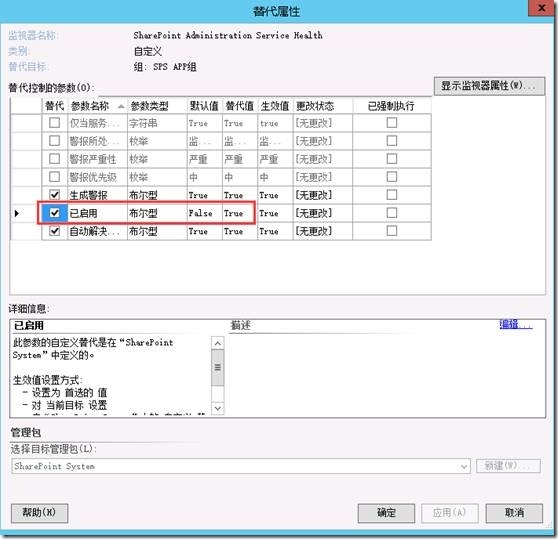Tick 已强制执行 checkbox in 自动解决 row
The image size is (558, 539).
point(391,231)
